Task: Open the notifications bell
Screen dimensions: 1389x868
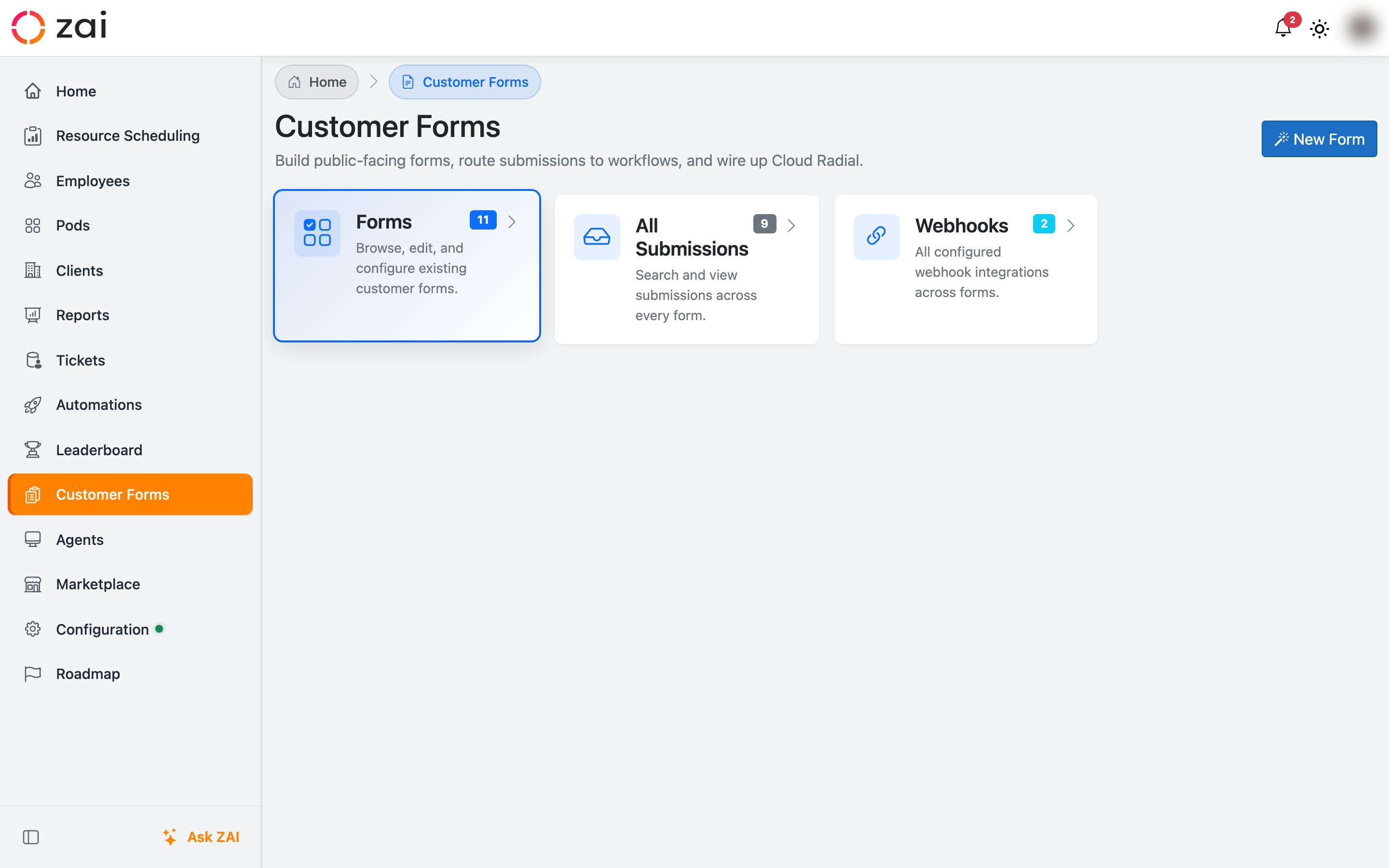Action: [x=1283, y=27]
